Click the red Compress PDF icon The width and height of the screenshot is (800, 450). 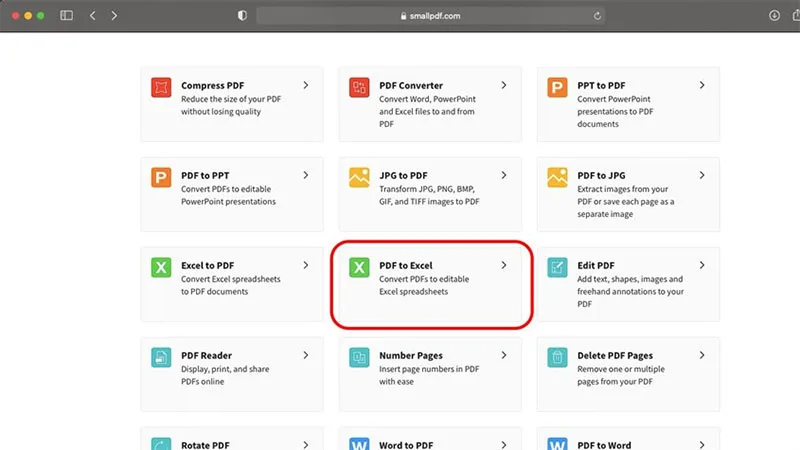pos(161,87)
